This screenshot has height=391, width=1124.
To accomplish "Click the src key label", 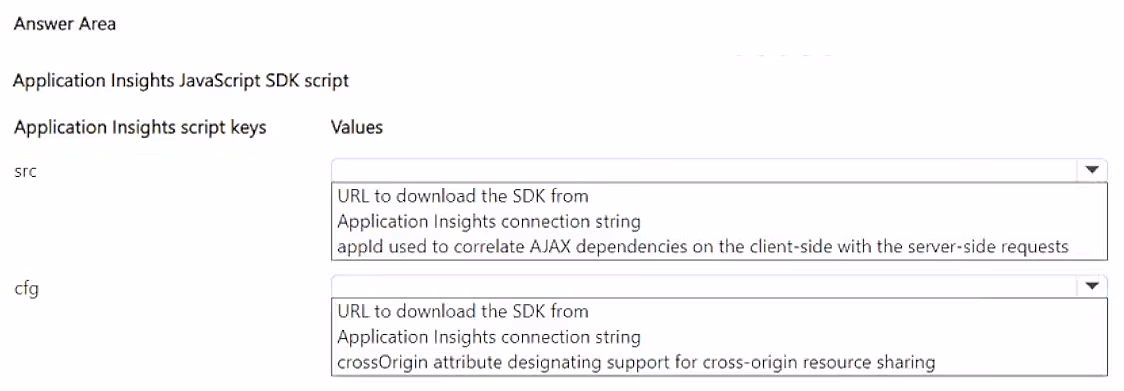I will tap(25, 174).
